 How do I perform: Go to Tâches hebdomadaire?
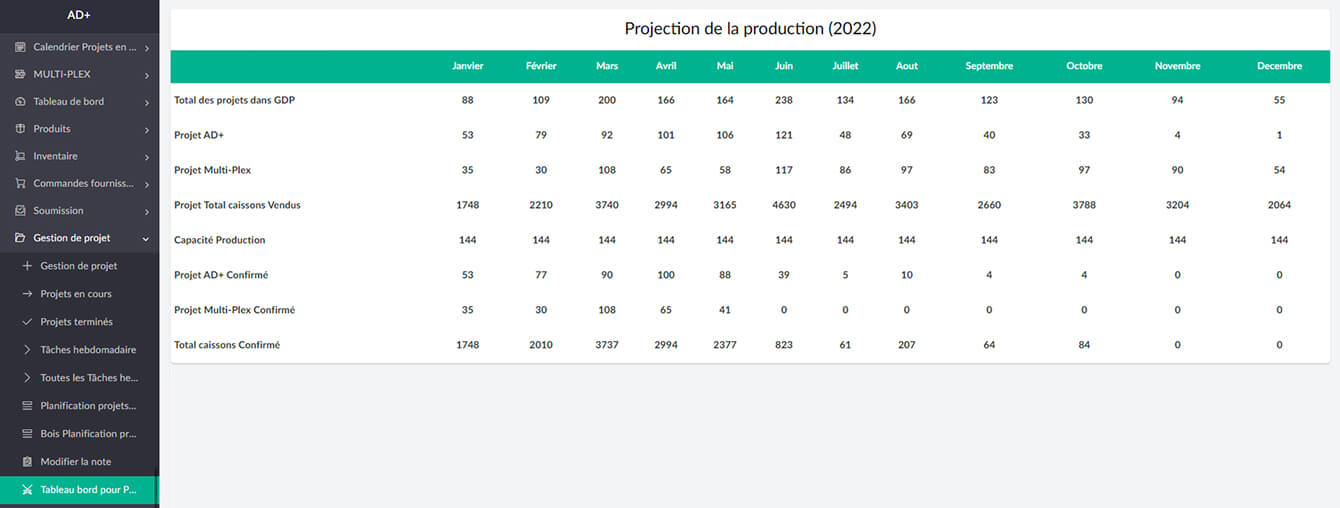(88, 350)
